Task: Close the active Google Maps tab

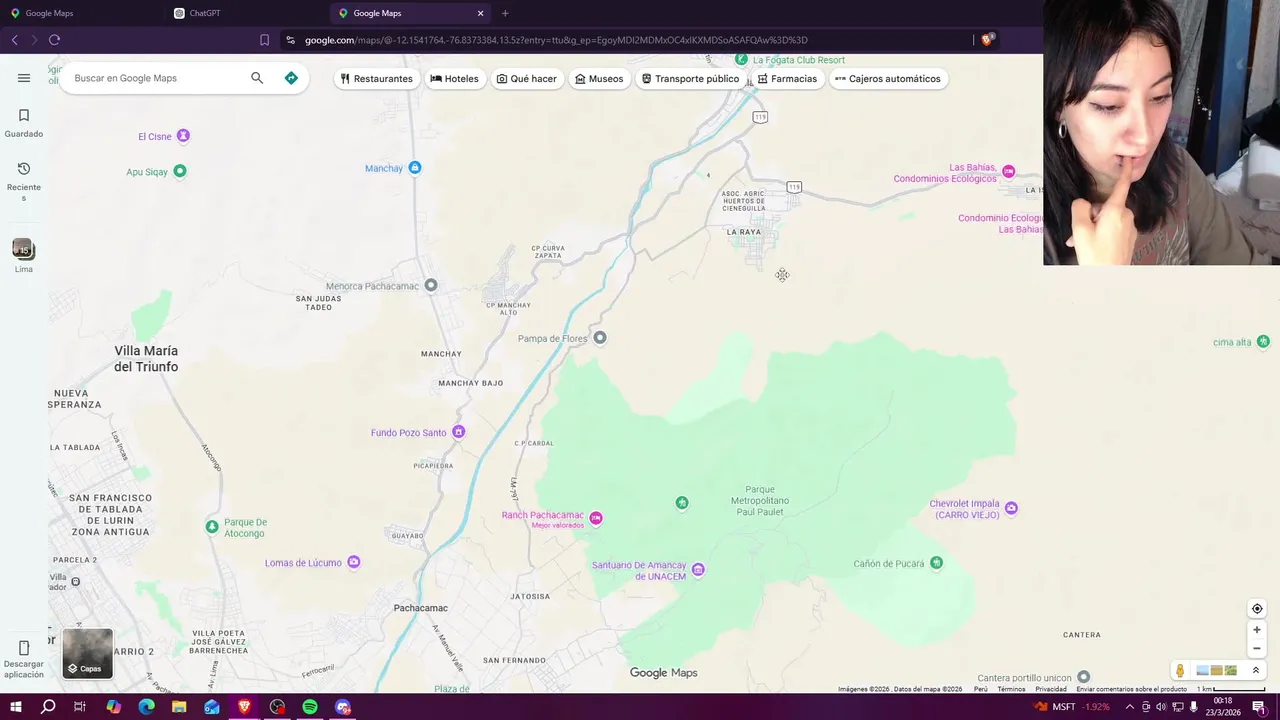Action: click(x=480, y=13)
